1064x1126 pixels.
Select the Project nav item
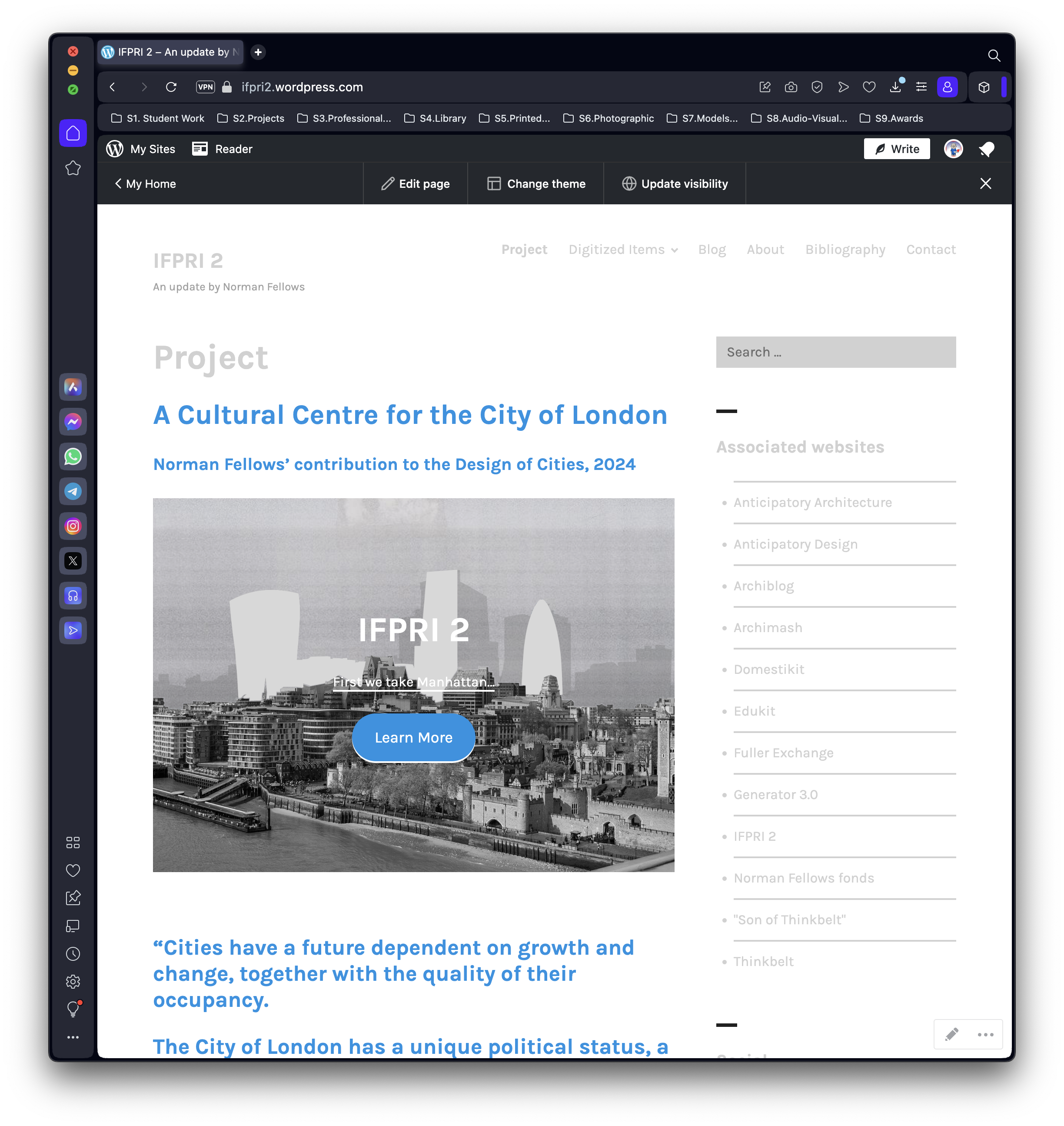[524, 250]
